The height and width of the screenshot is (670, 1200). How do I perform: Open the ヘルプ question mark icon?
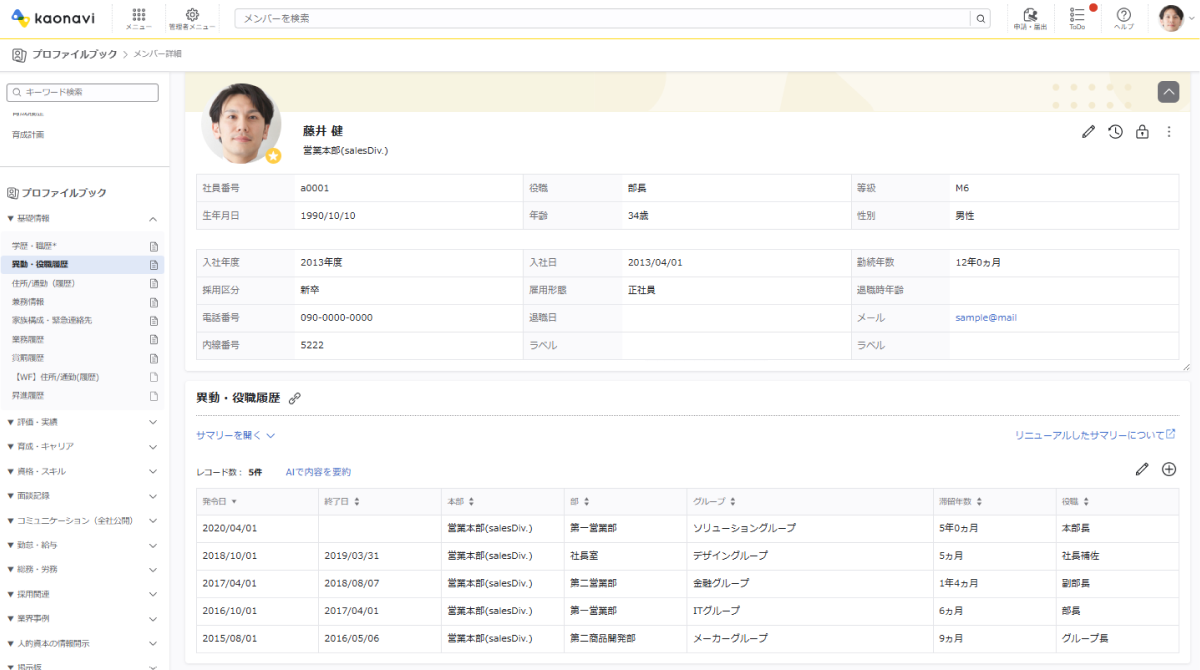pos(1124,18)
